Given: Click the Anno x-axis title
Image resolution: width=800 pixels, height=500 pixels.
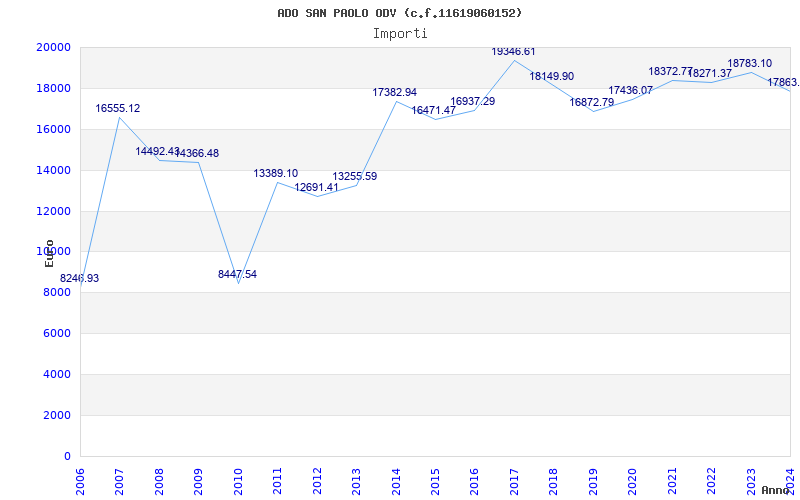Looking at the screenshot, I should pyautogui.click(x=775, y=490).
